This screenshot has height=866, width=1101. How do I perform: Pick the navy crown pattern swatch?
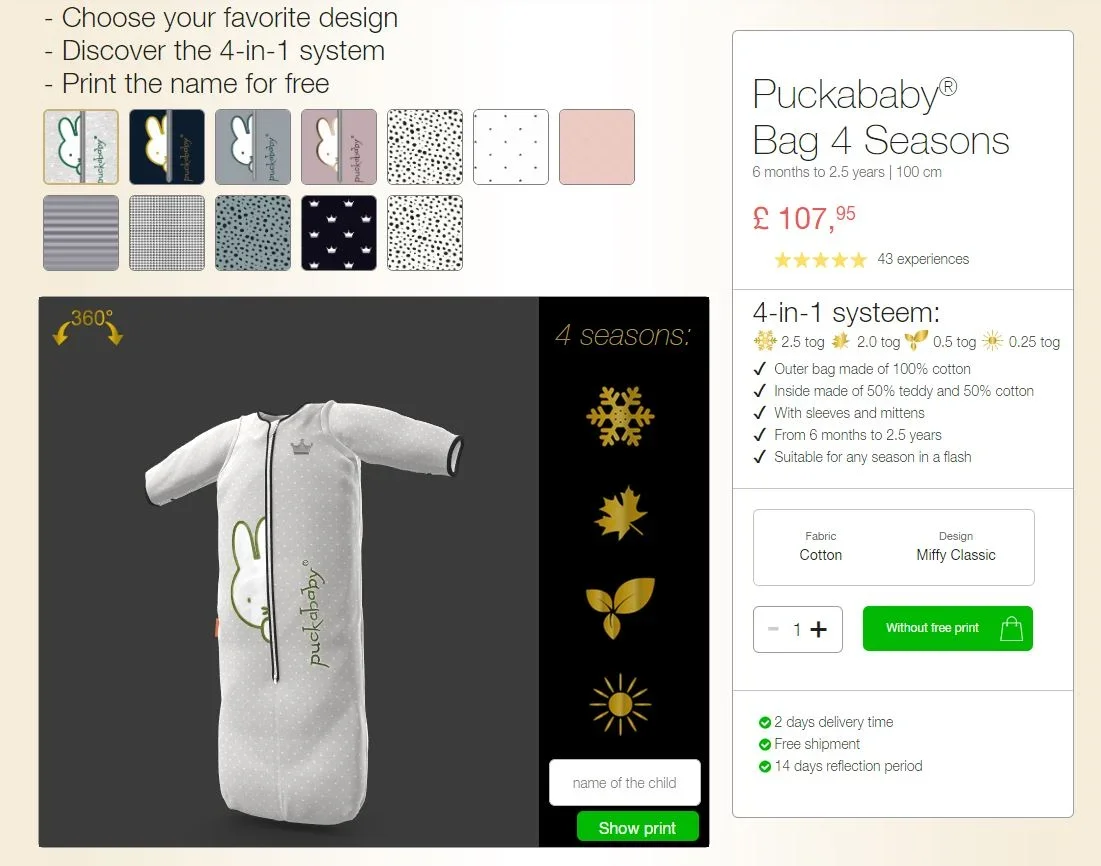[339, 233]
